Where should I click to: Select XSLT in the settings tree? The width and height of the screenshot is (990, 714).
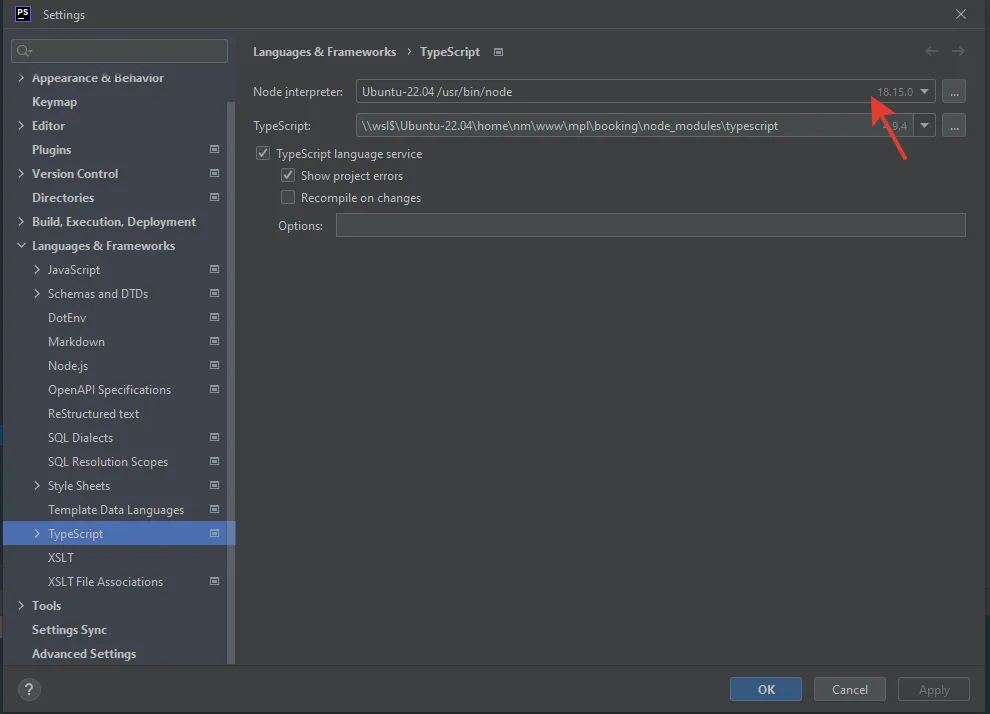[61, 557]
